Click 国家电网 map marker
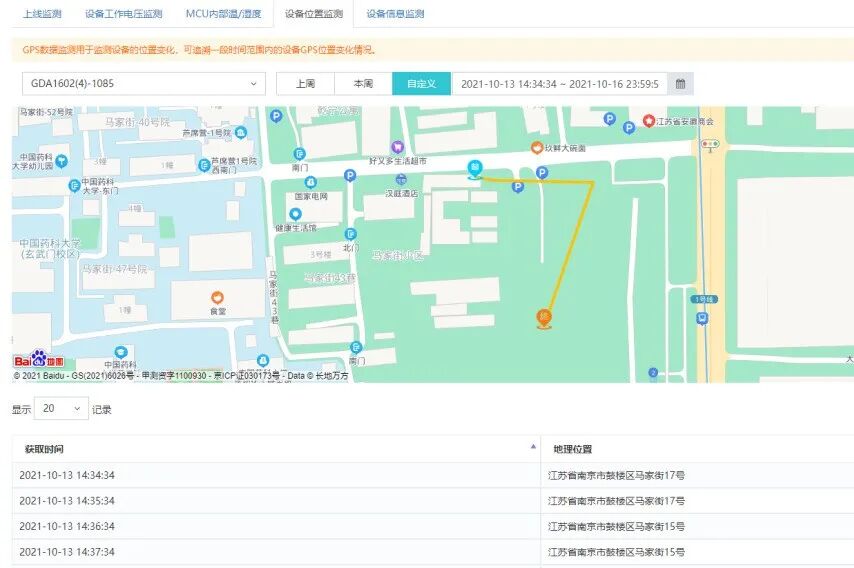Viewport: 854px width, 568px height. point(310,182)
